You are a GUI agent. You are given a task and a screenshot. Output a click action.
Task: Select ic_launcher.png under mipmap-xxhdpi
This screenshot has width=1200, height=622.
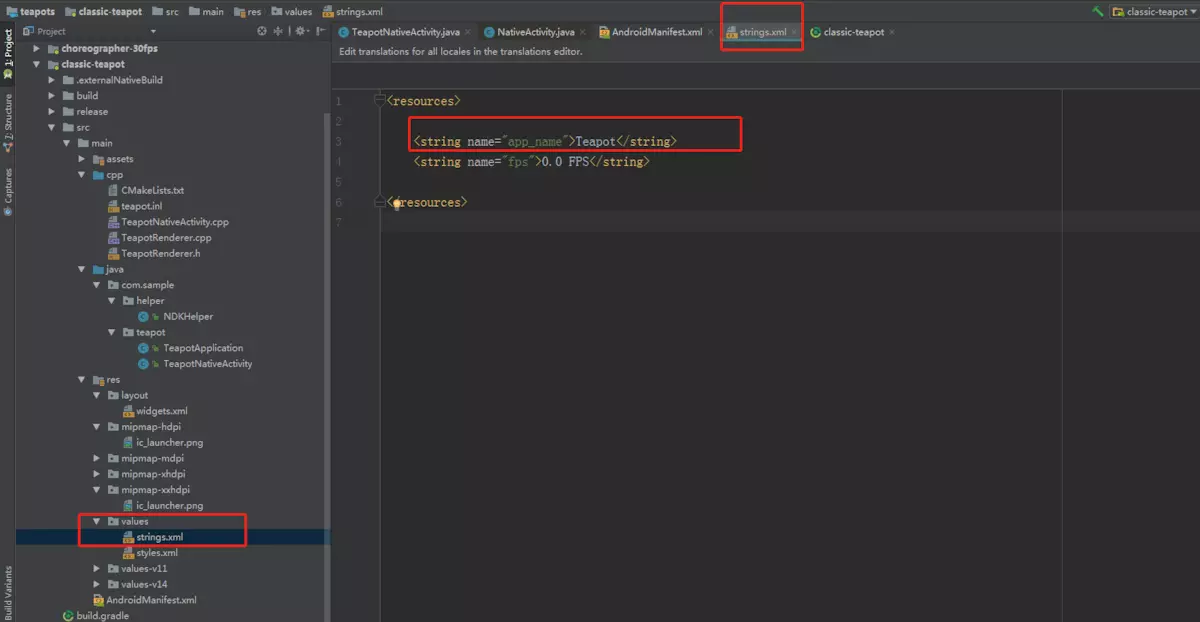(163, 505)
